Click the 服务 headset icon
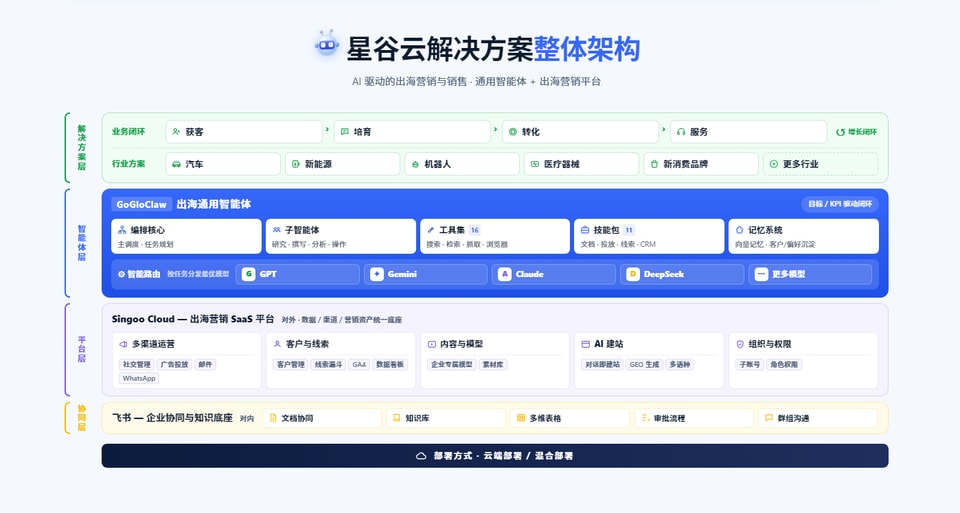Viewport: 960px width, 513px height. tap(681, 132)
